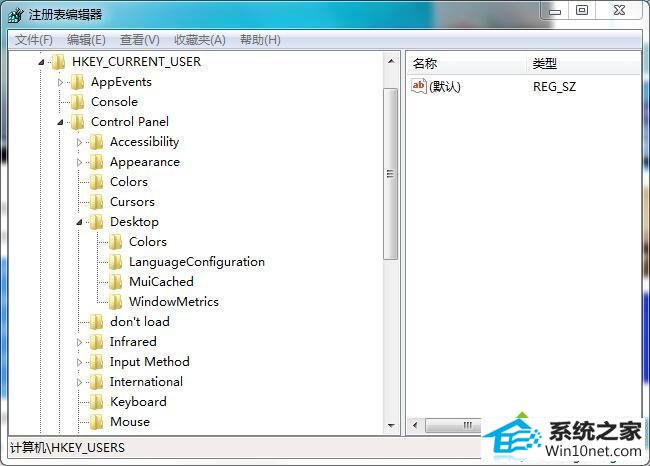Click the (默认) string value icon
650x466 pixels.
pos(419,86)
